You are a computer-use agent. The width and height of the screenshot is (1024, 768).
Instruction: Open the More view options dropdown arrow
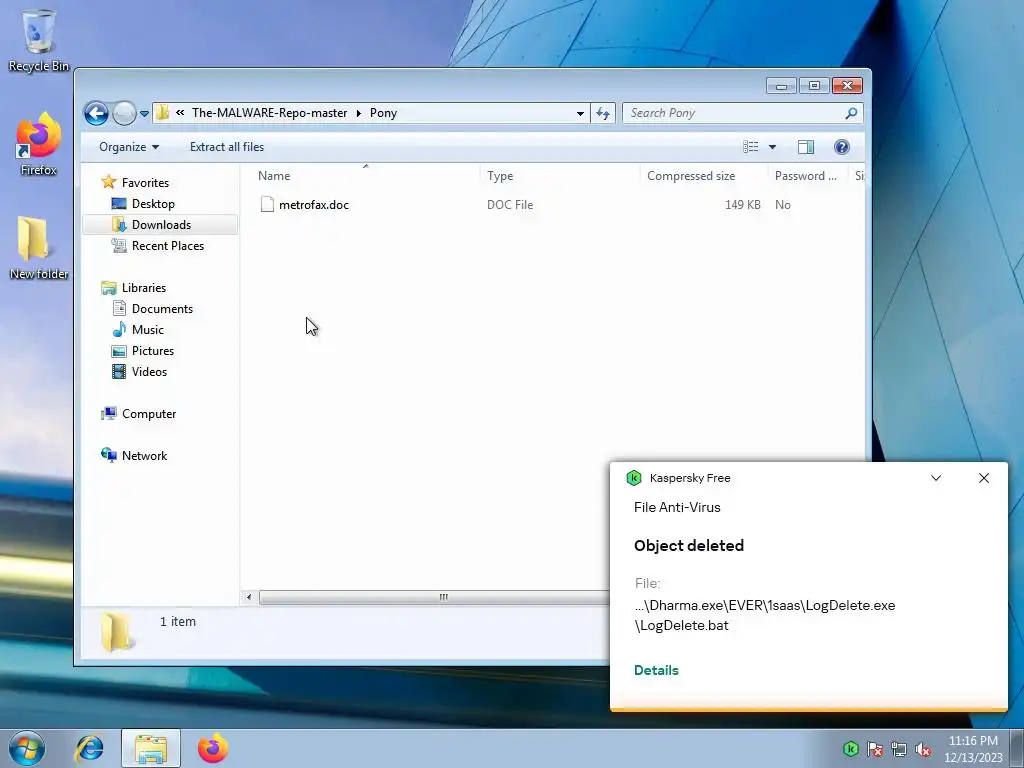[772, 147]
